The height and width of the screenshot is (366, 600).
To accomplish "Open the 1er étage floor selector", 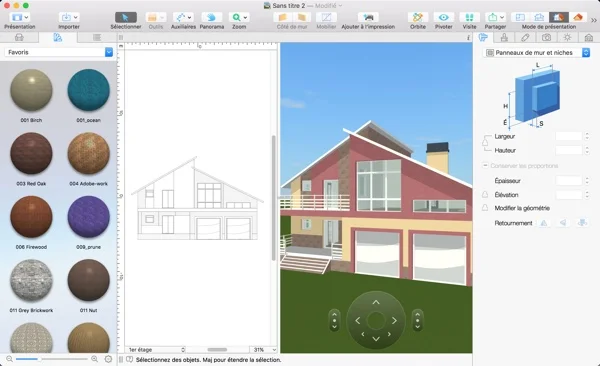I will click(156, 350).
